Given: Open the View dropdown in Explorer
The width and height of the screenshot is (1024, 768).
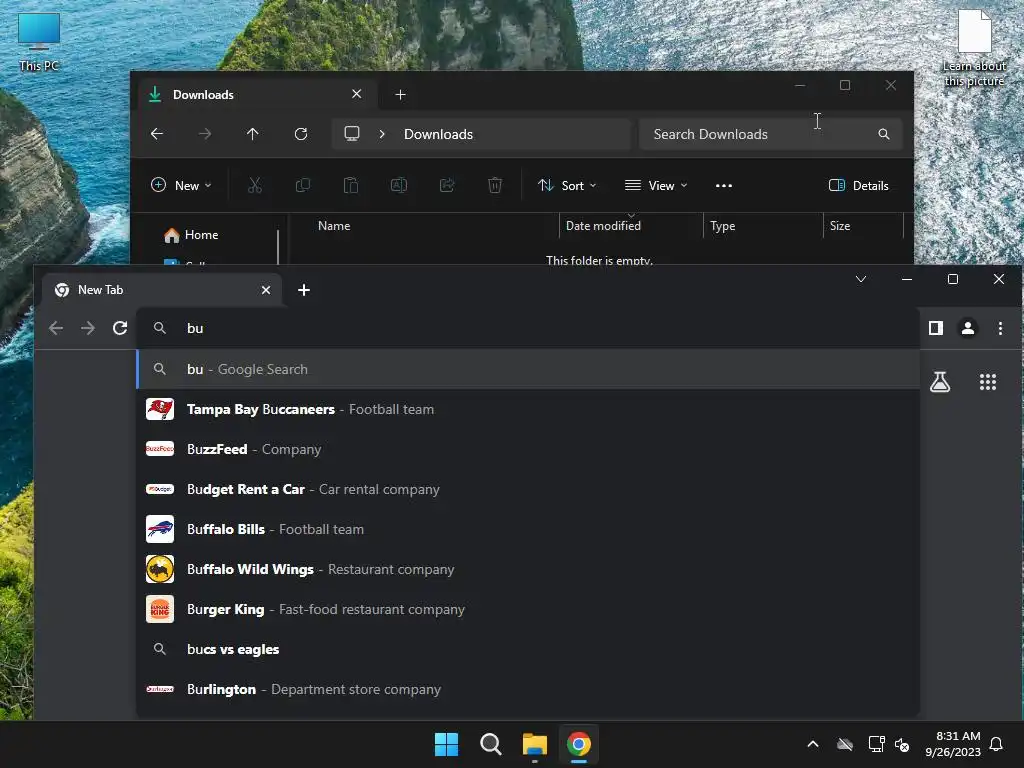Looking at the screenshot, I should pyautogui.click(x=656, y=185).
